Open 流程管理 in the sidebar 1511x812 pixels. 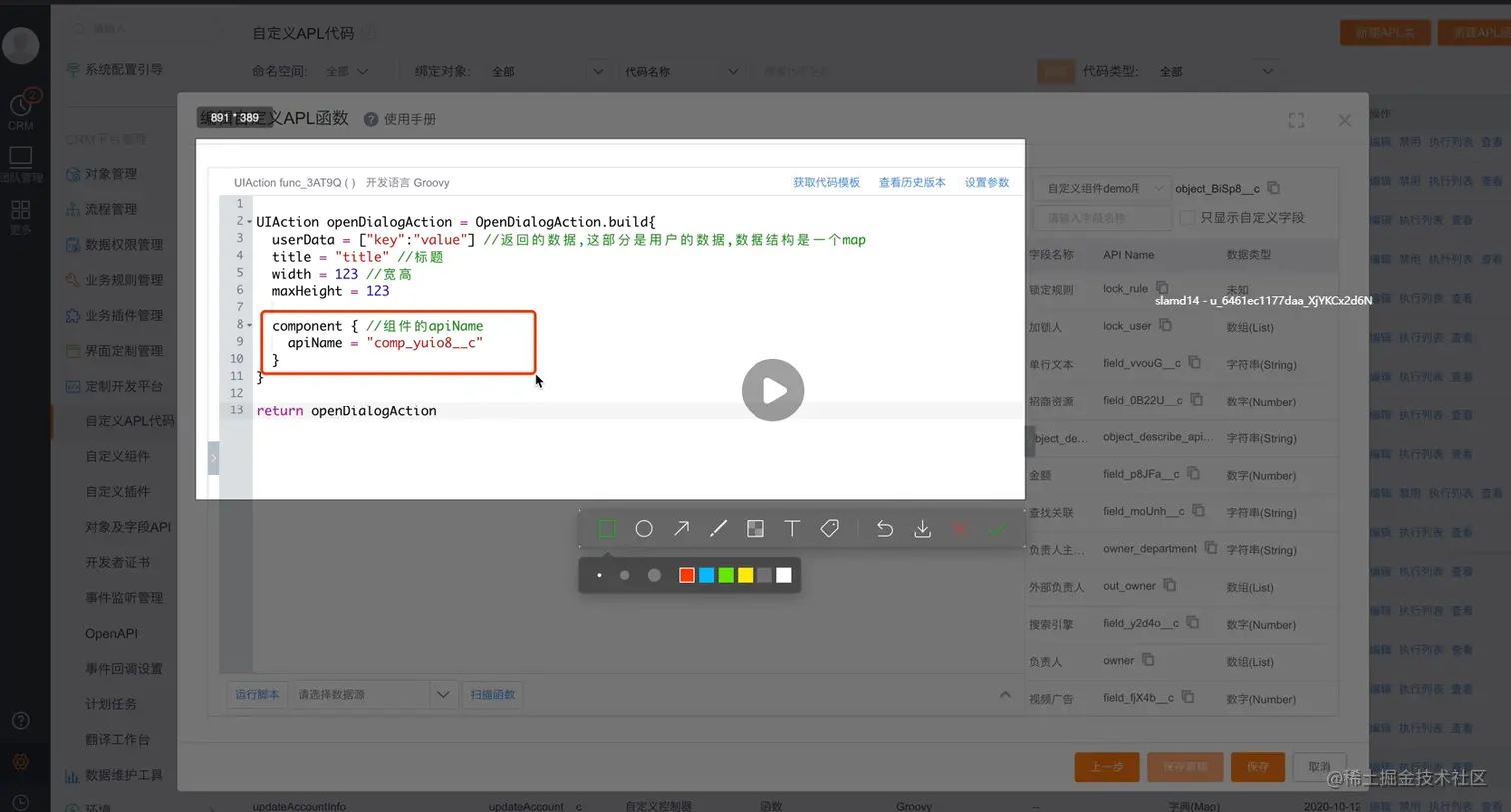(111, 209)
